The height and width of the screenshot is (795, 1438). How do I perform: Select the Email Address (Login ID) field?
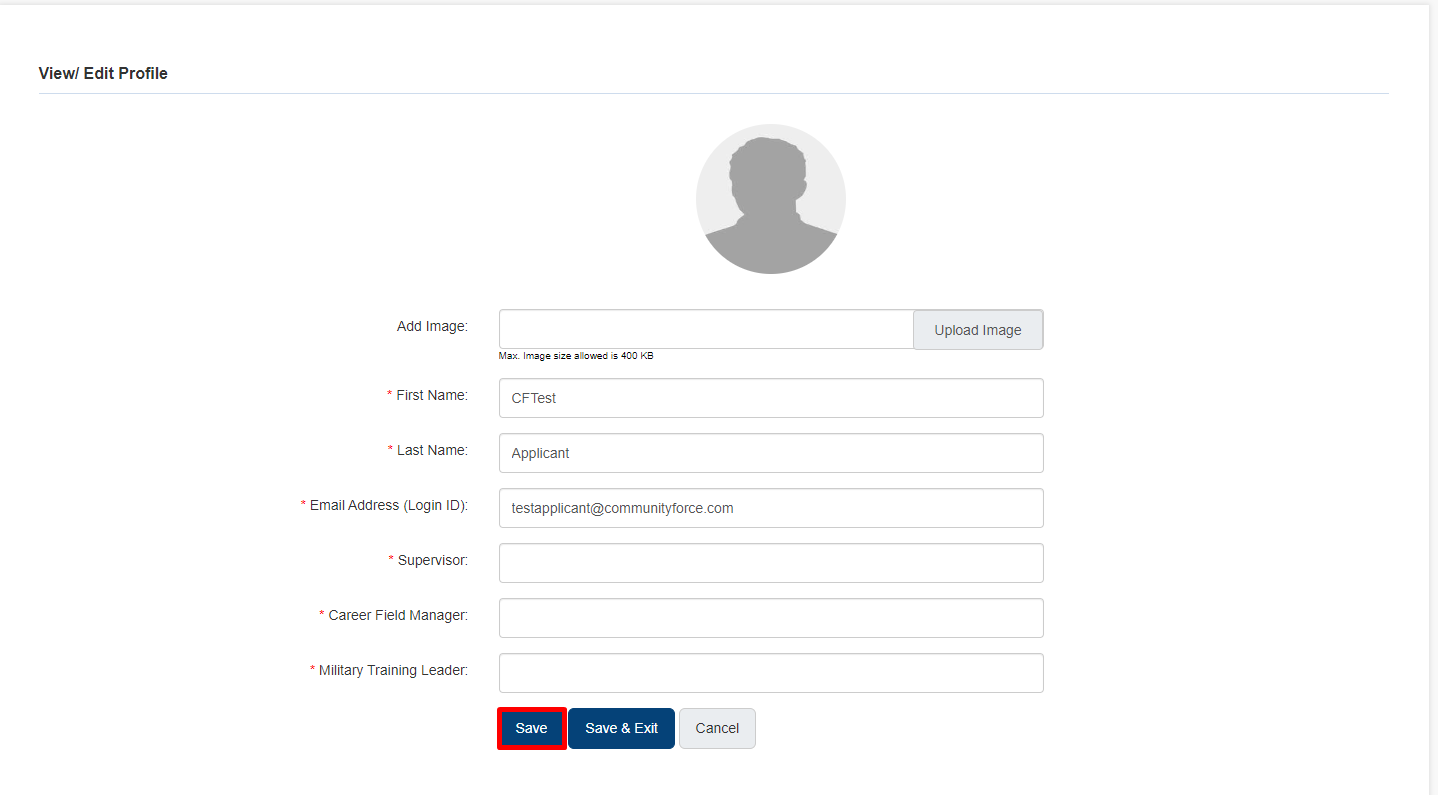771,508
